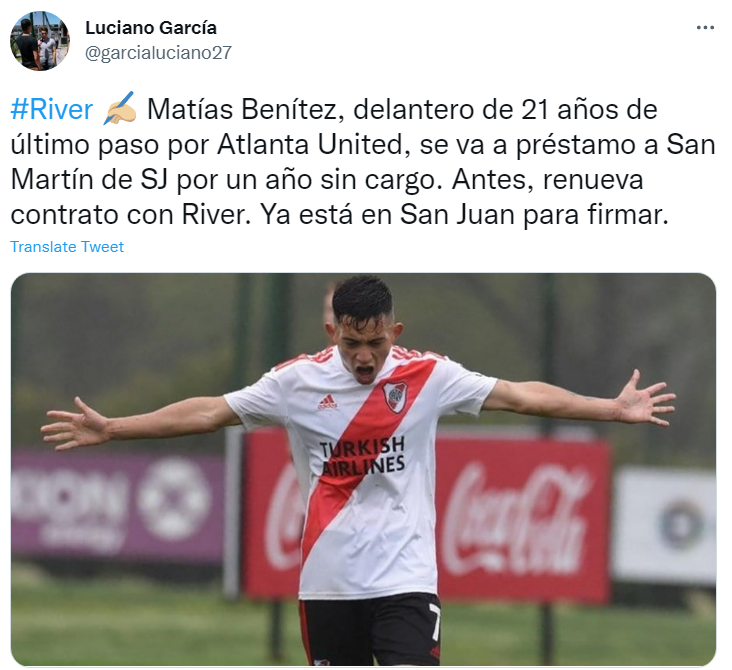Click the Luciano García display name
The image size is (732, 670).
151,28
